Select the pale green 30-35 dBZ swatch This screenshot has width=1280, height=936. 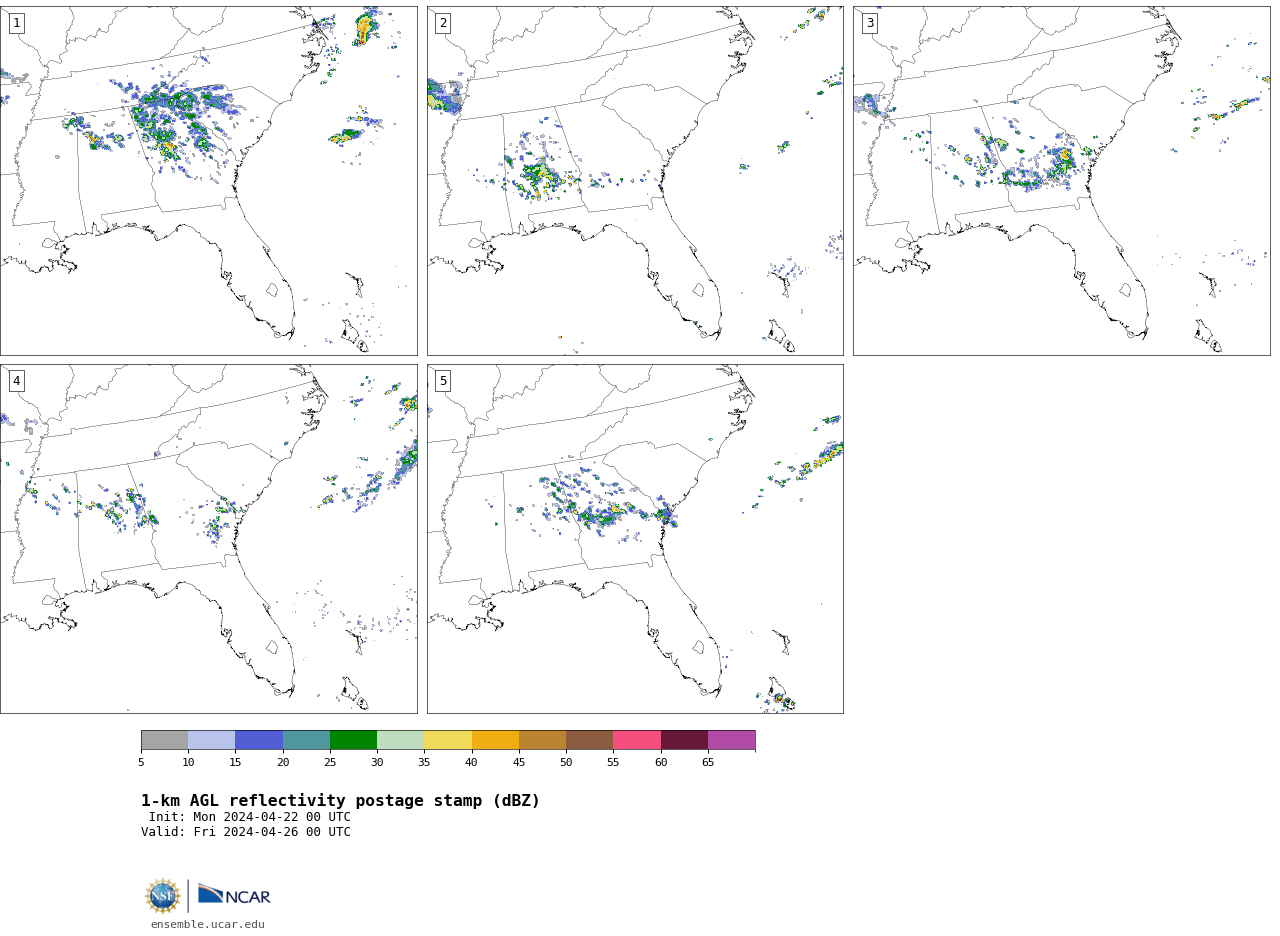pos(401,740)
